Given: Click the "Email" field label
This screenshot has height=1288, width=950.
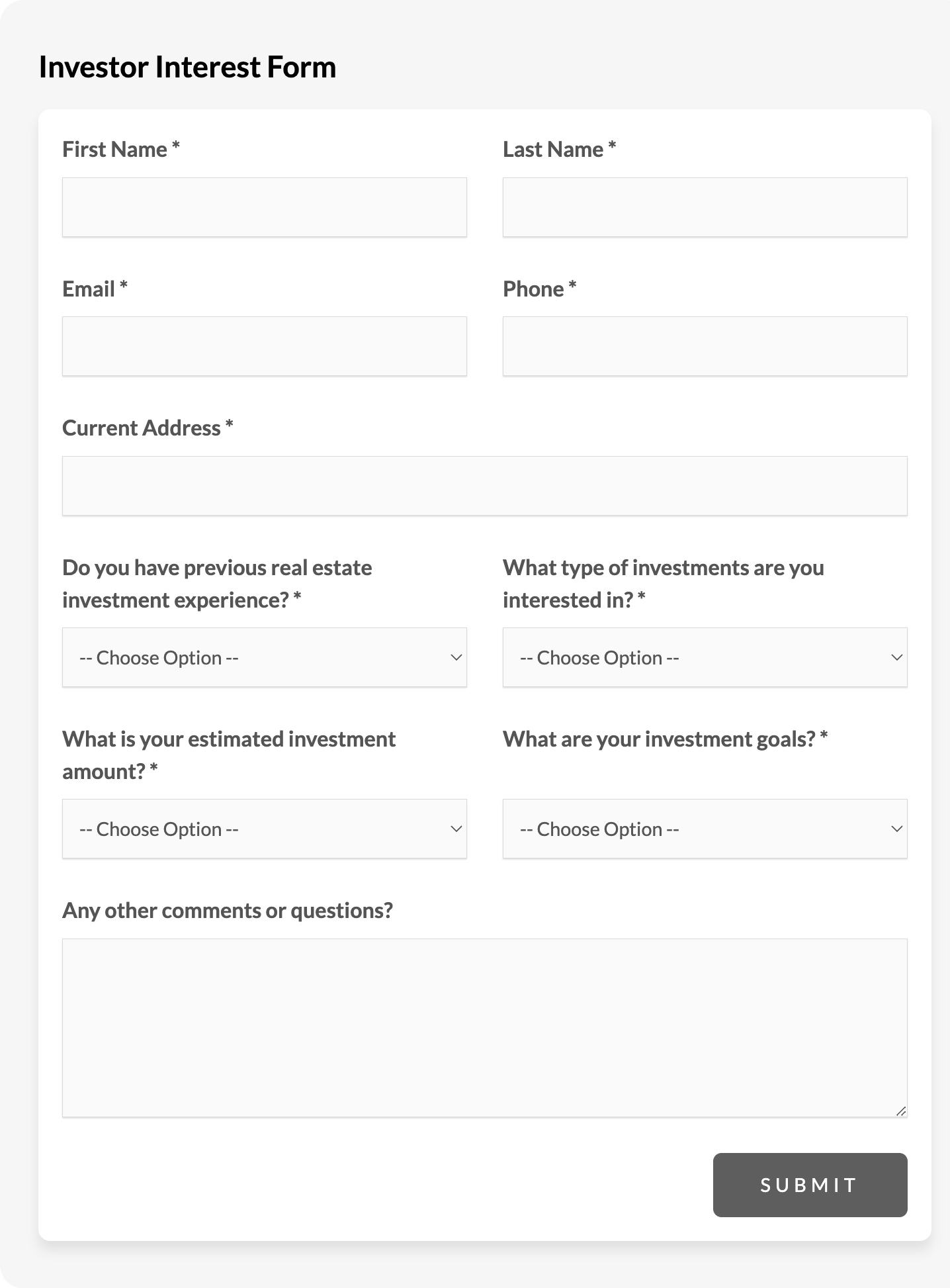Looking at the screenshot, I should 89,289.
